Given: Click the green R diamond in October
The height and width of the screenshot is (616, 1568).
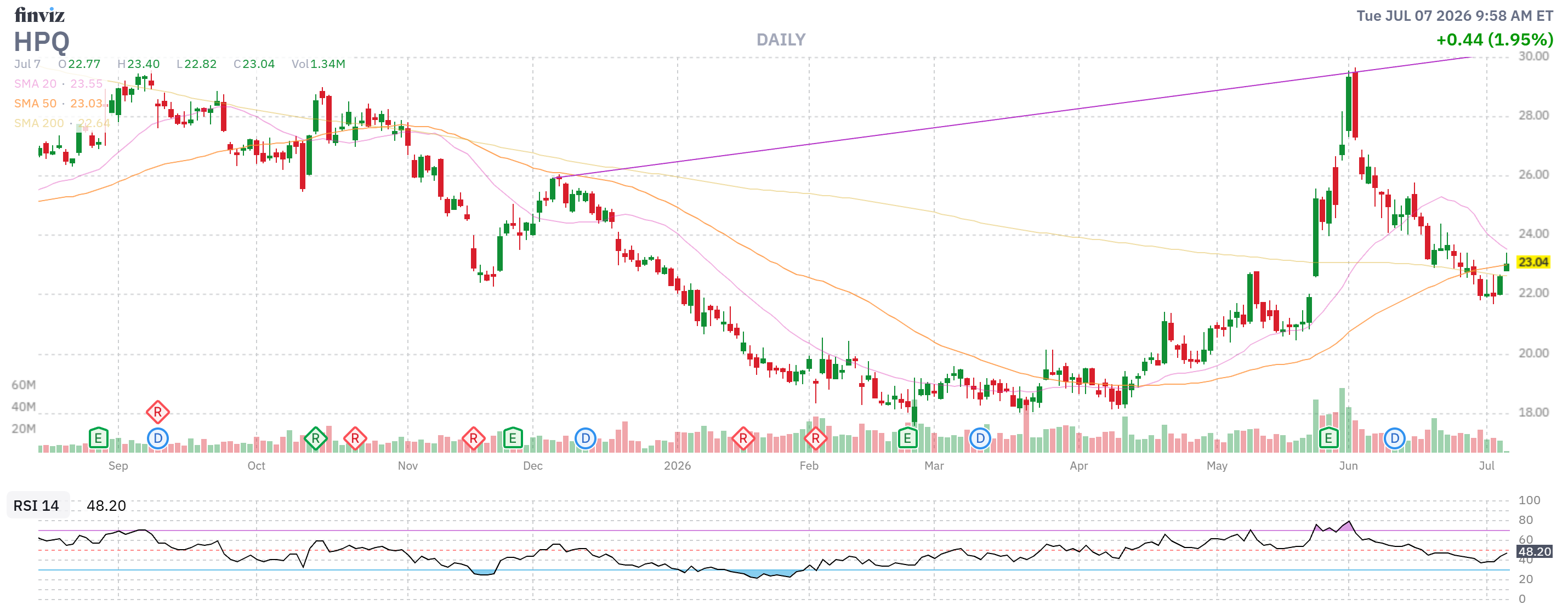Looking at the screenshot, I should tap(315, 438).
